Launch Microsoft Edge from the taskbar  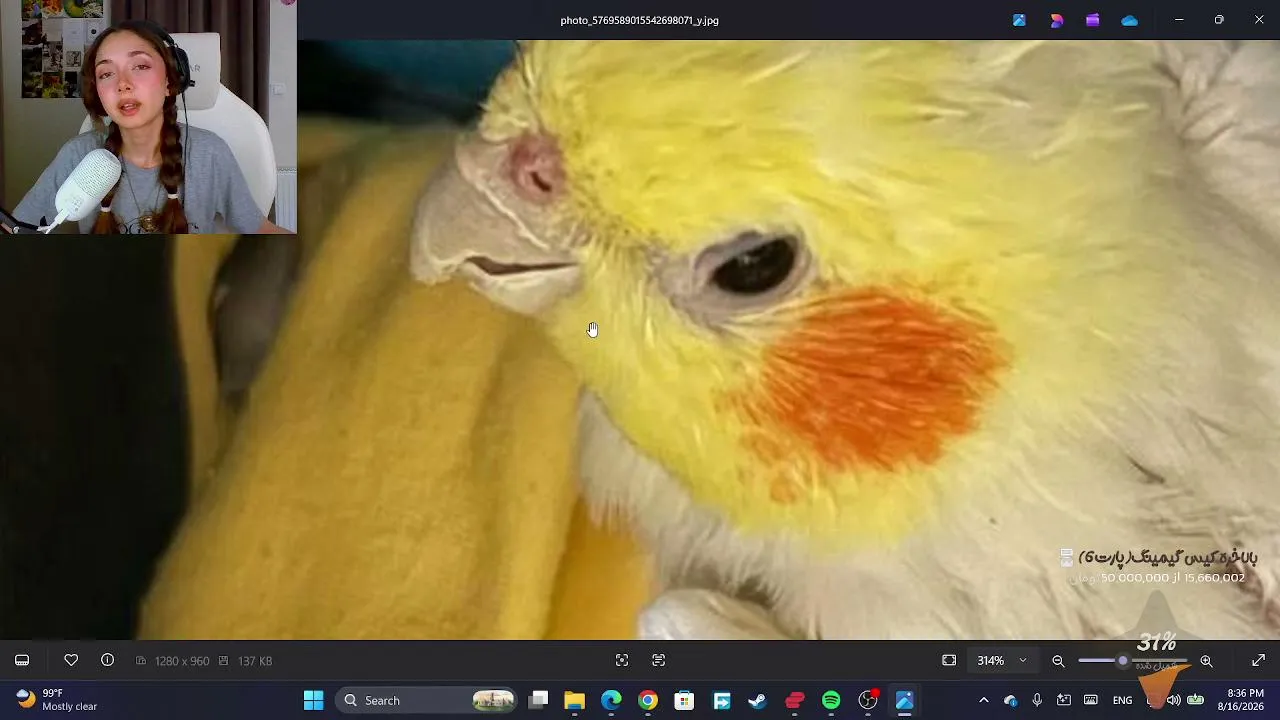coord(611,700)
